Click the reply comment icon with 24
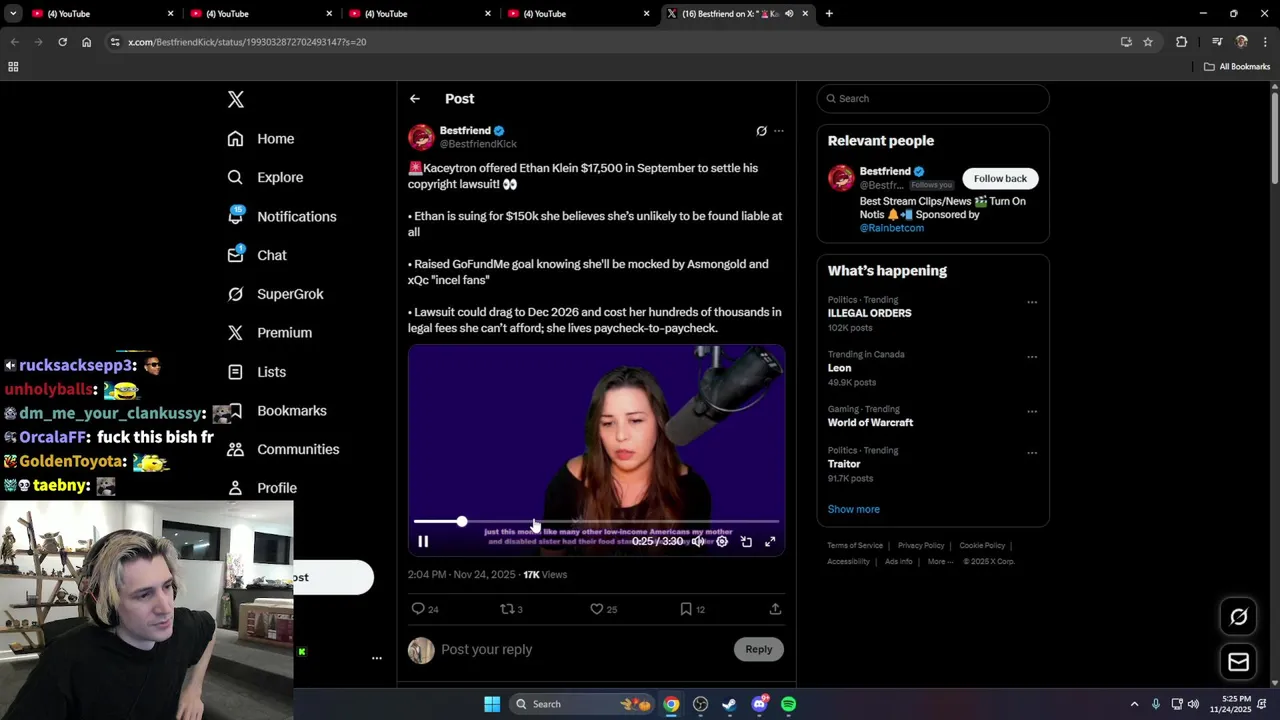 pyautogui.click(x=425, y=609)
